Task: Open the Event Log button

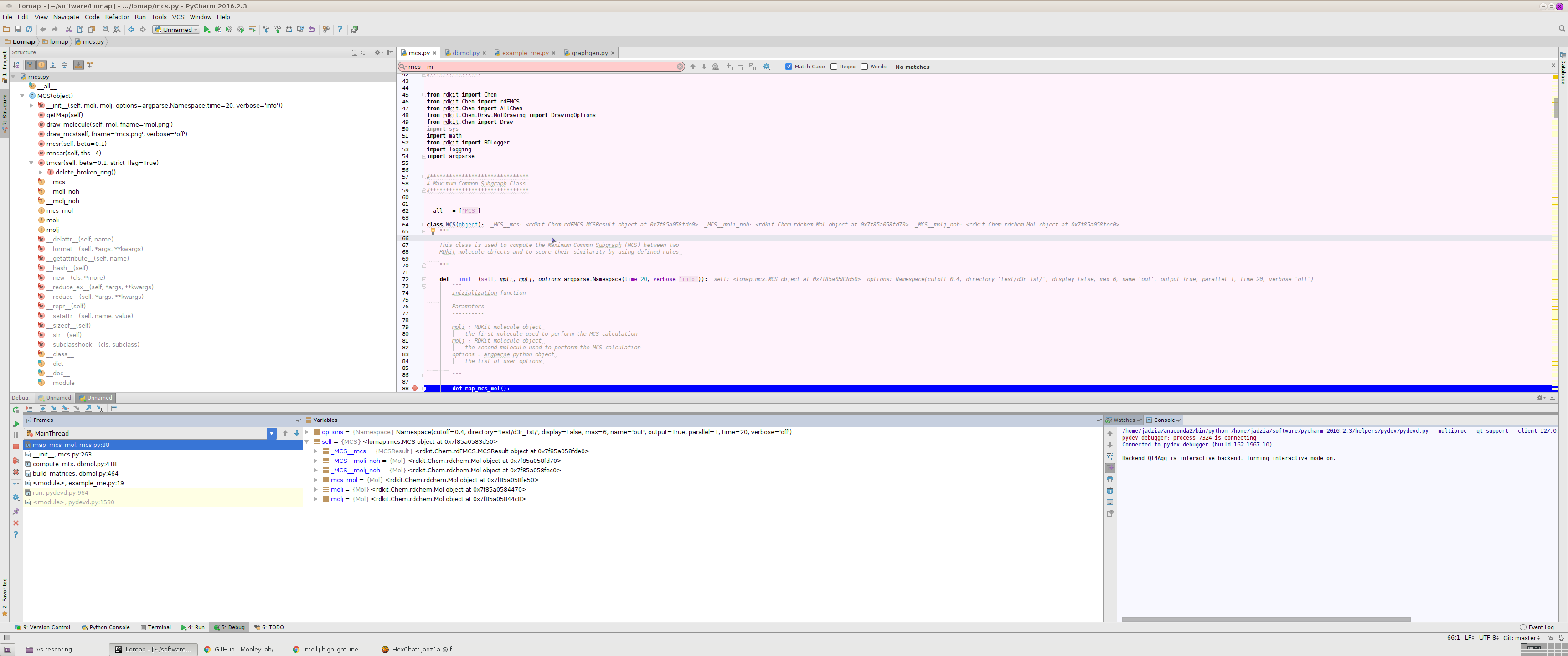Action: (1537, 627)
